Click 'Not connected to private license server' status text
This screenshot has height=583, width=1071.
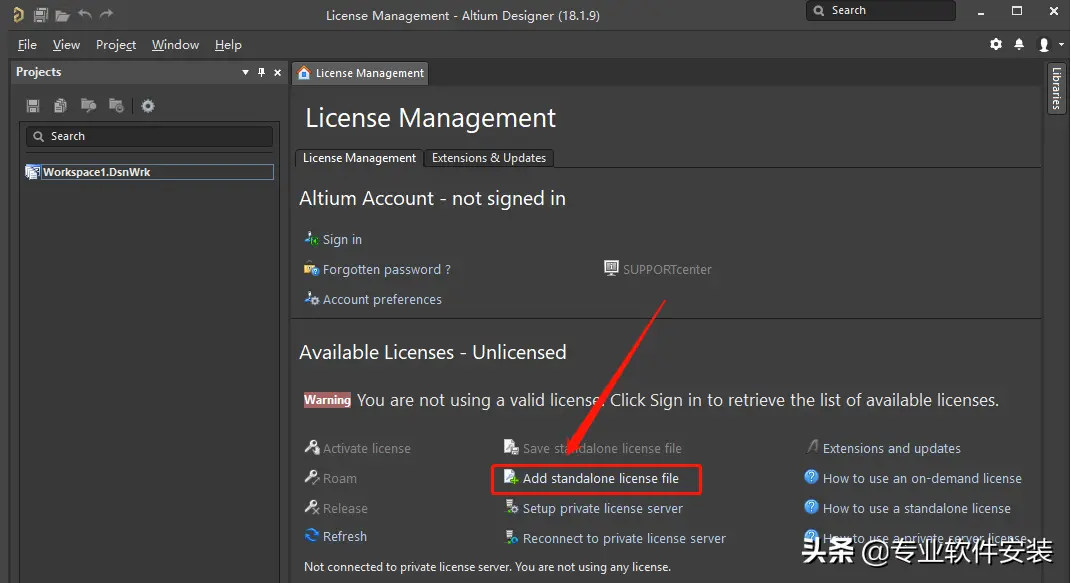click(x=408, y=567)
